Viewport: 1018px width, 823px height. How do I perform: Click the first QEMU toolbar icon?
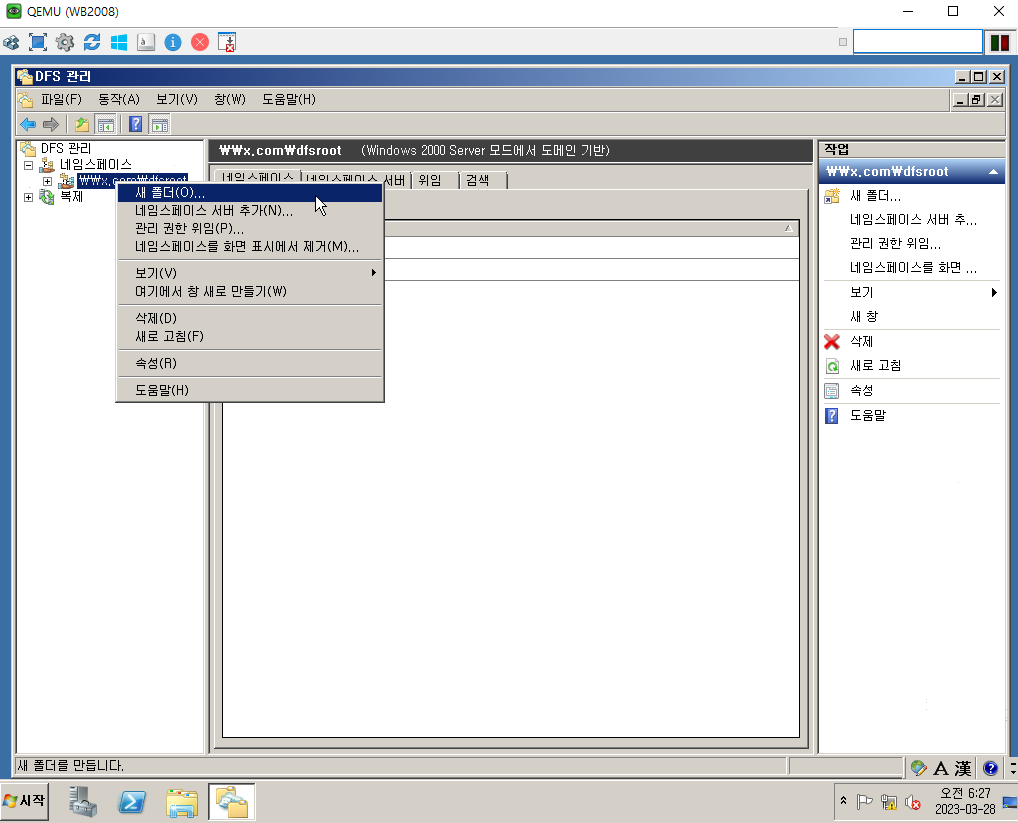click(11, 42)
